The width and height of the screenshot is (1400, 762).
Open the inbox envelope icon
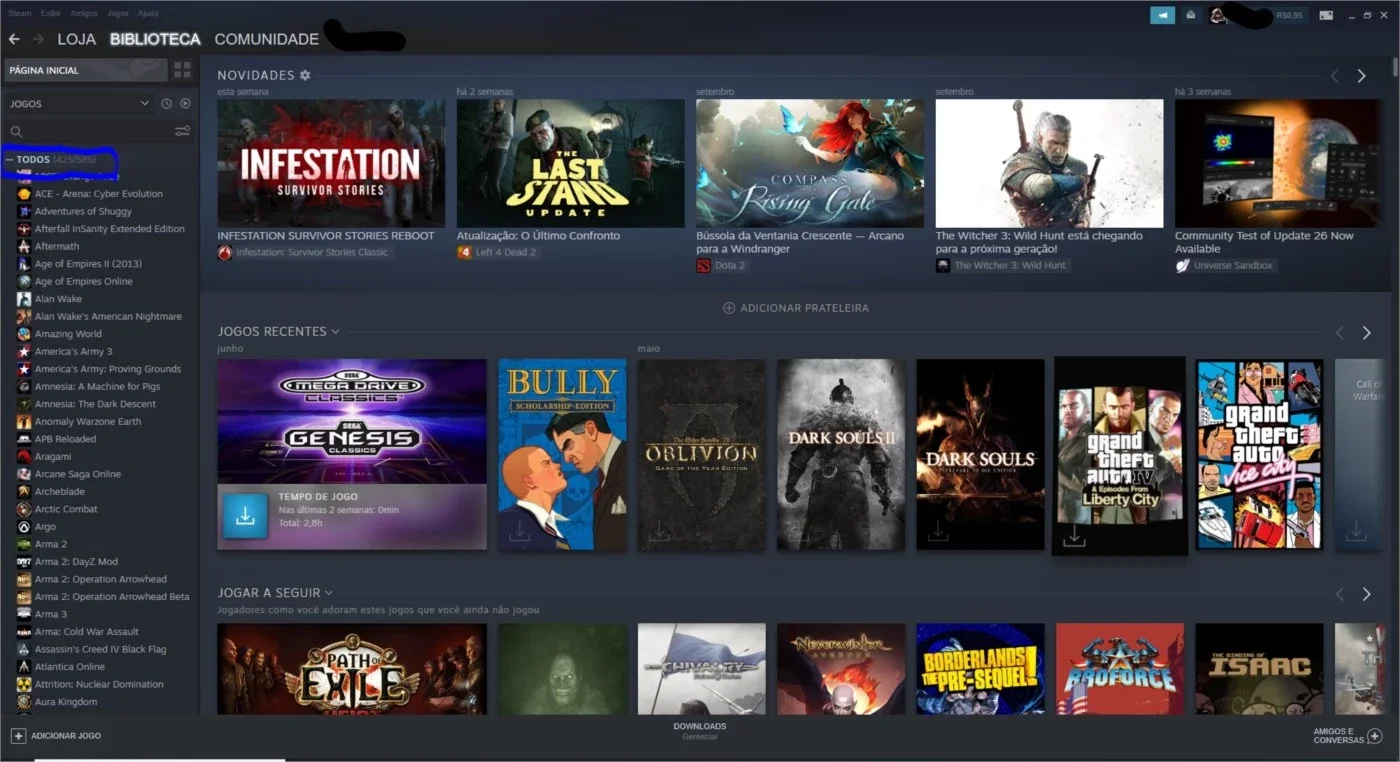1190,15
